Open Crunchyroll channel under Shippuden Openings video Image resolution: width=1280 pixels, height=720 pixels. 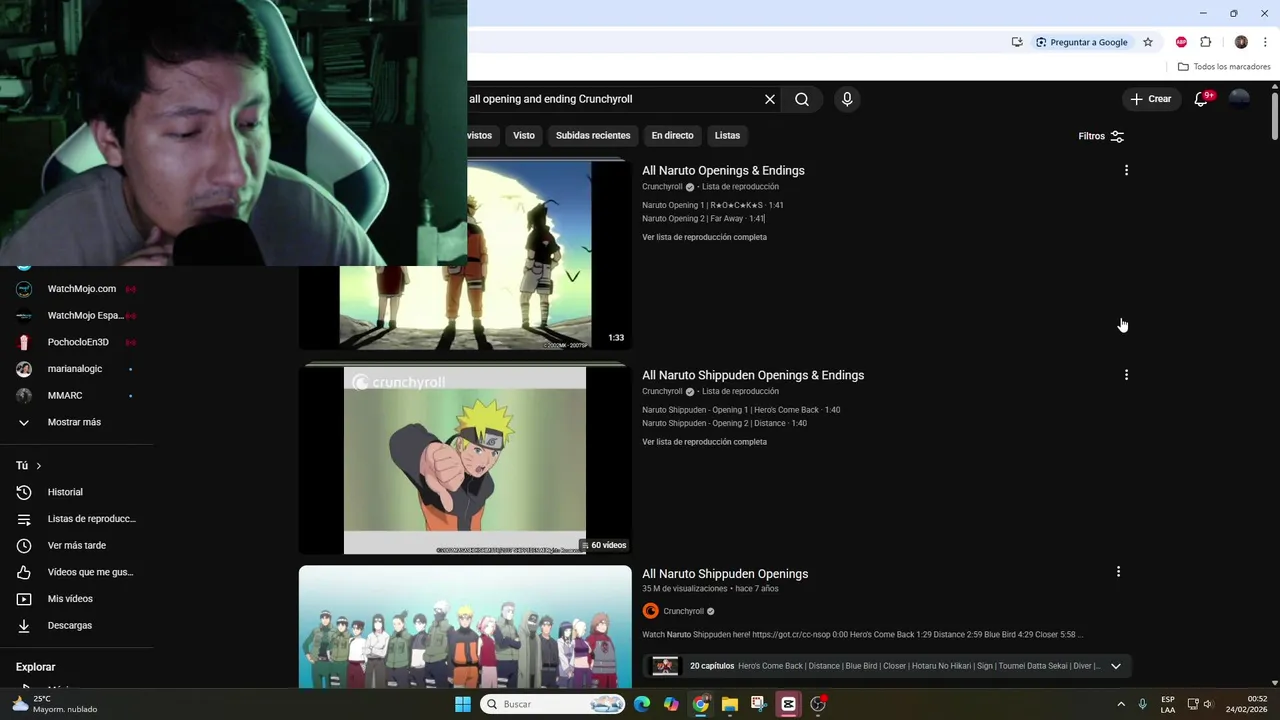(684, 611)
